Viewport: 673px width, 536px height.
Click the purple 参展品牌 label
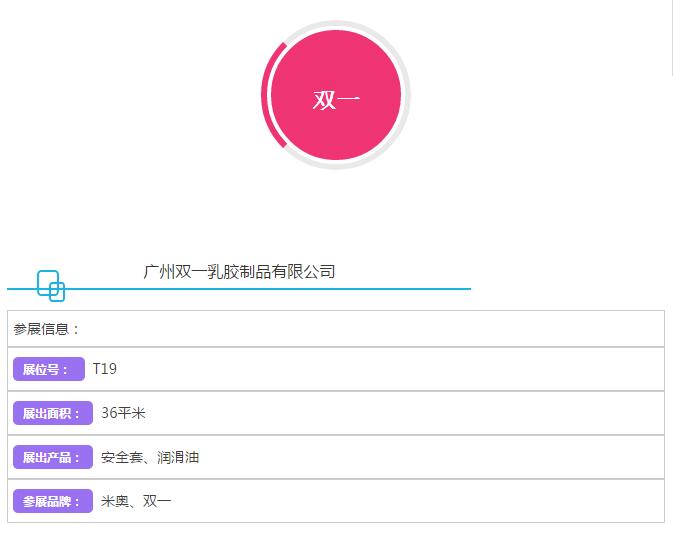tap(51, 501)
